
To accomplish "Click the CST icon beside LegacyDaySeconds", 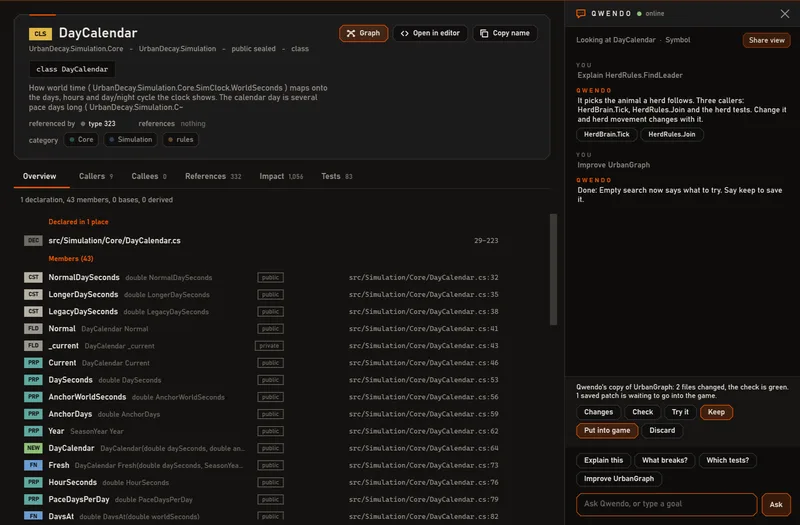I will pos(33,312).
